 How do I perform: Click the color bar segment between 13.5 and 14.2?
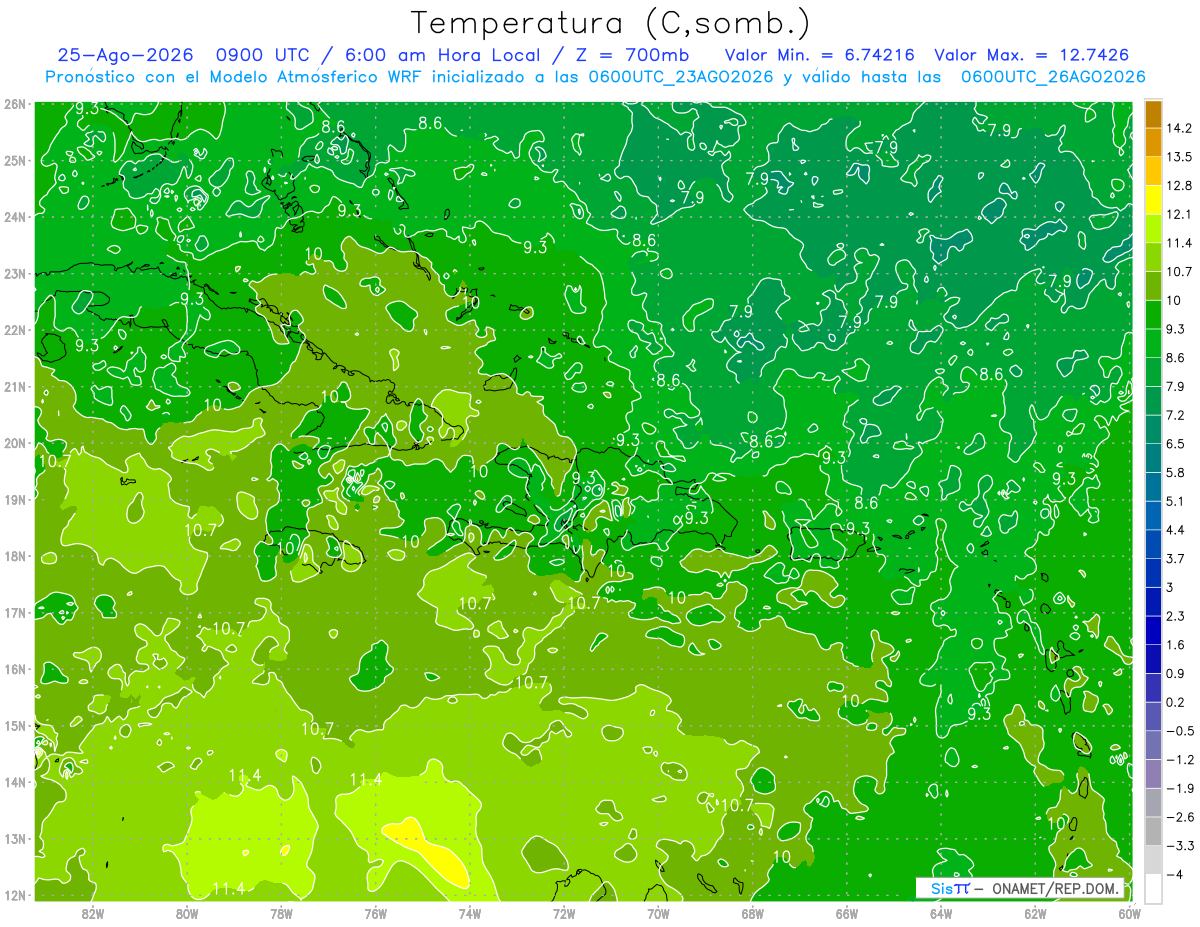1153,142
